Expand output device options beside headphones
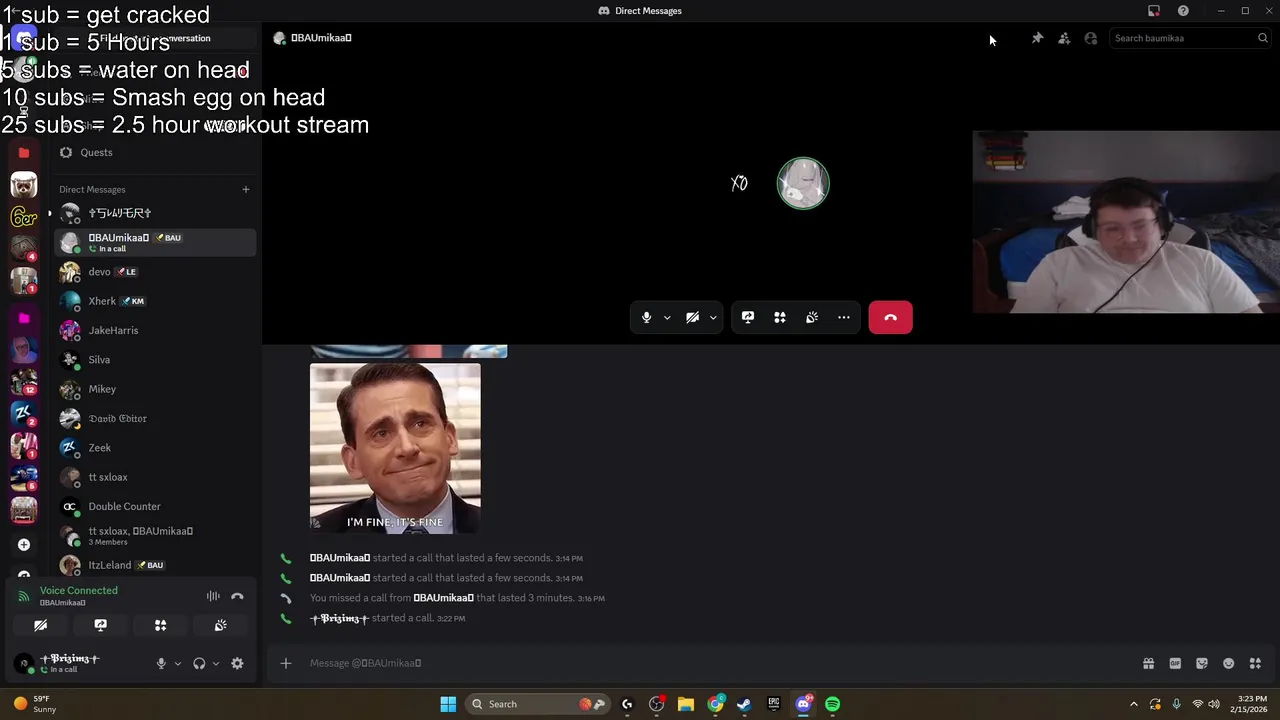Viewport: 1280px width, 720px height. [216, 663]
